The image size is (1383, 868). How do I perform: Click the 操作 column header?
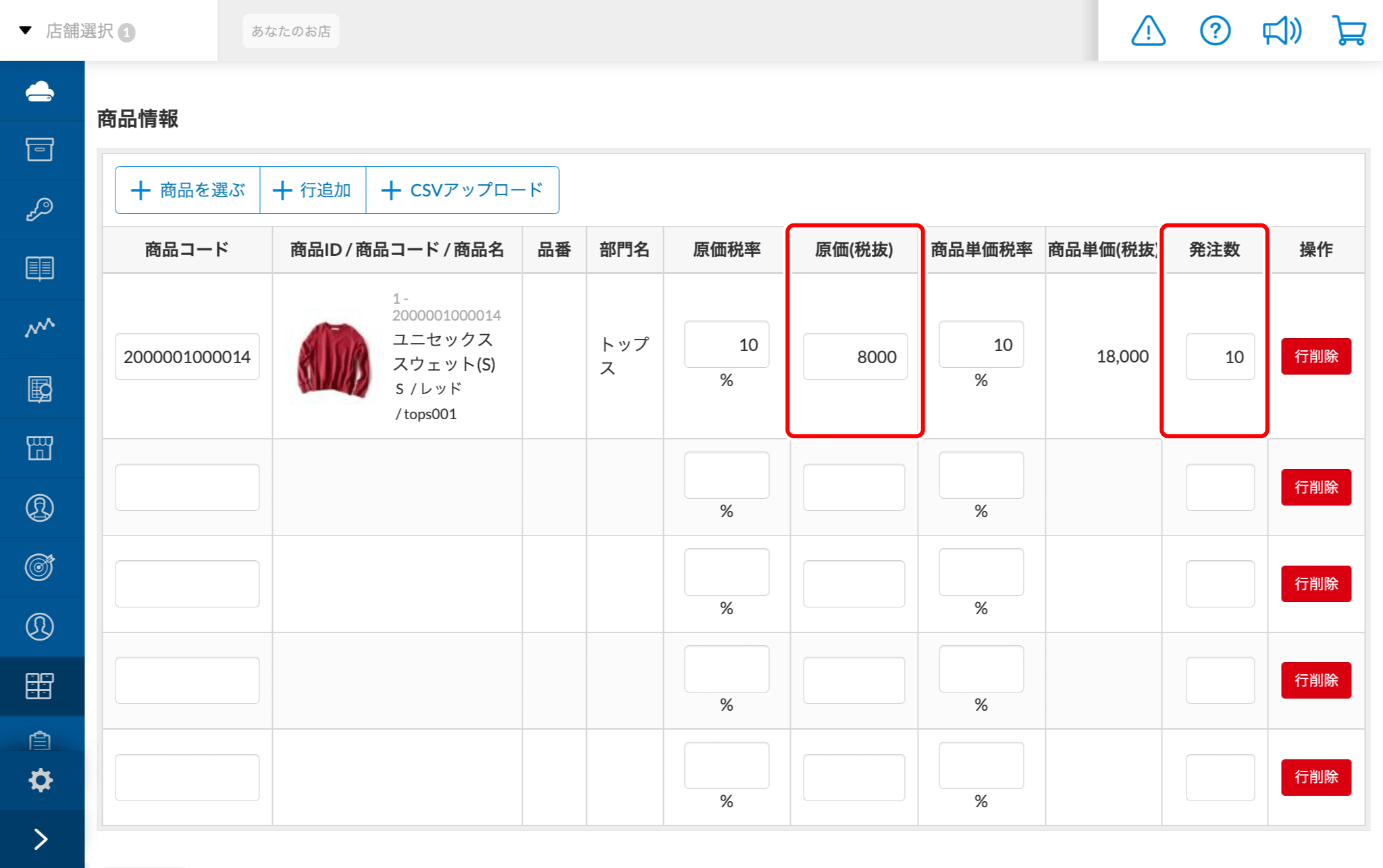point(1316,250)
